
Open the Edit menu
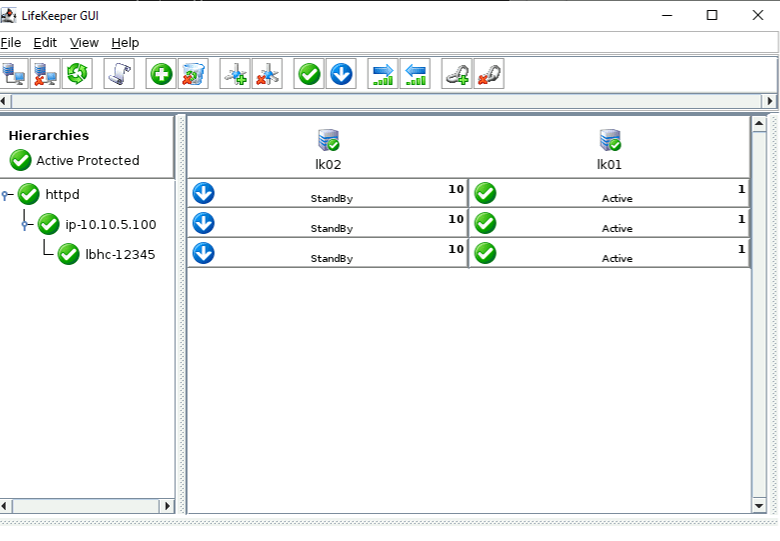pos(45,43)
